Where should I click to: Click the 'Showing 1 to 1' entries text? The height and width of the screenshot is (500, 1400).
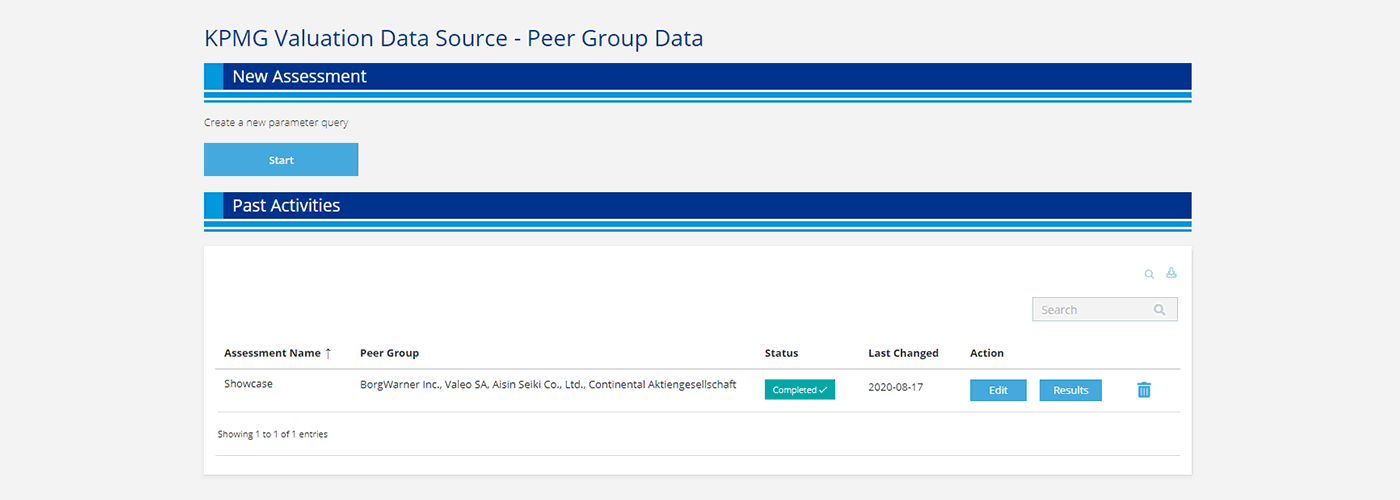(272, 434)
